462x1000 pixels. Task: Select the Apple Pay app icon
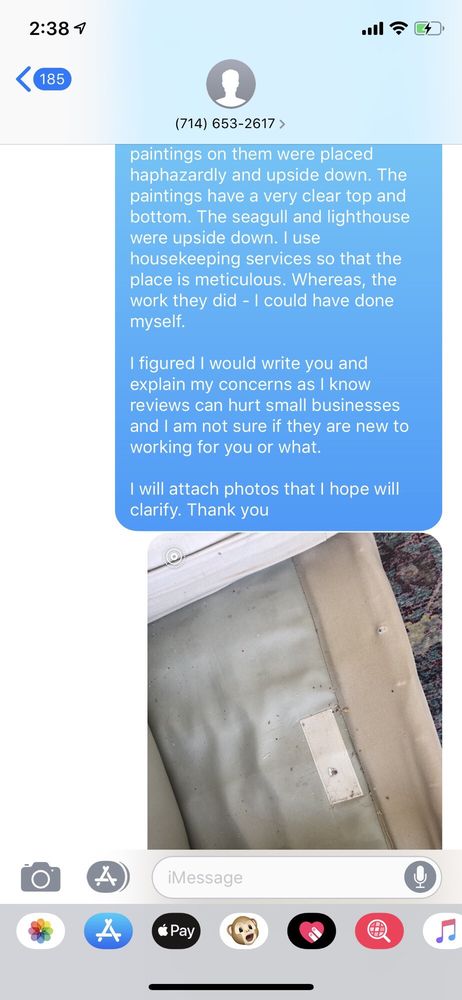point(176,930)
